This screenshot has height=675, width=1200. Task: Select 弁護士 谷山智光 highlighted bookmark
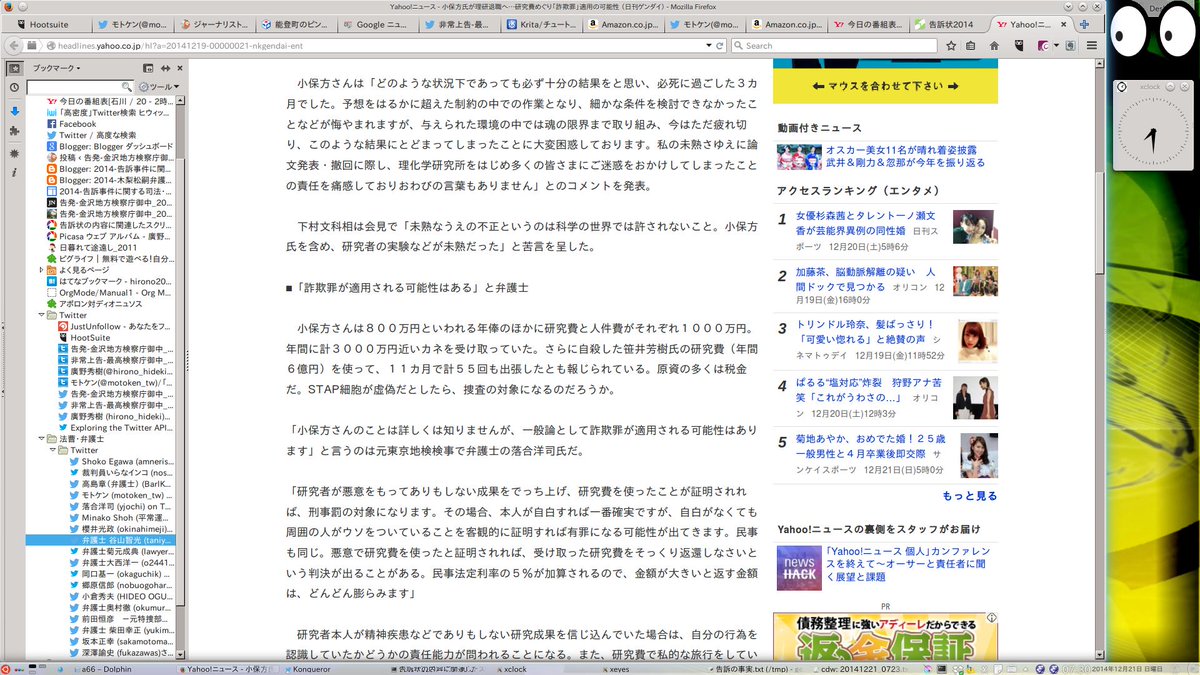pos(100,539)
